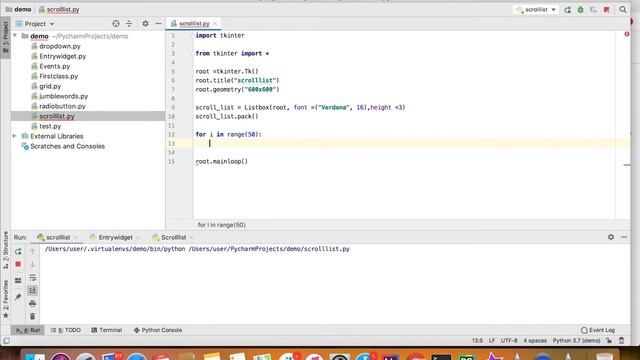640x360 pixels.
Task: Open run configuration scrolllist dropdown
Action: coord(536,9)
